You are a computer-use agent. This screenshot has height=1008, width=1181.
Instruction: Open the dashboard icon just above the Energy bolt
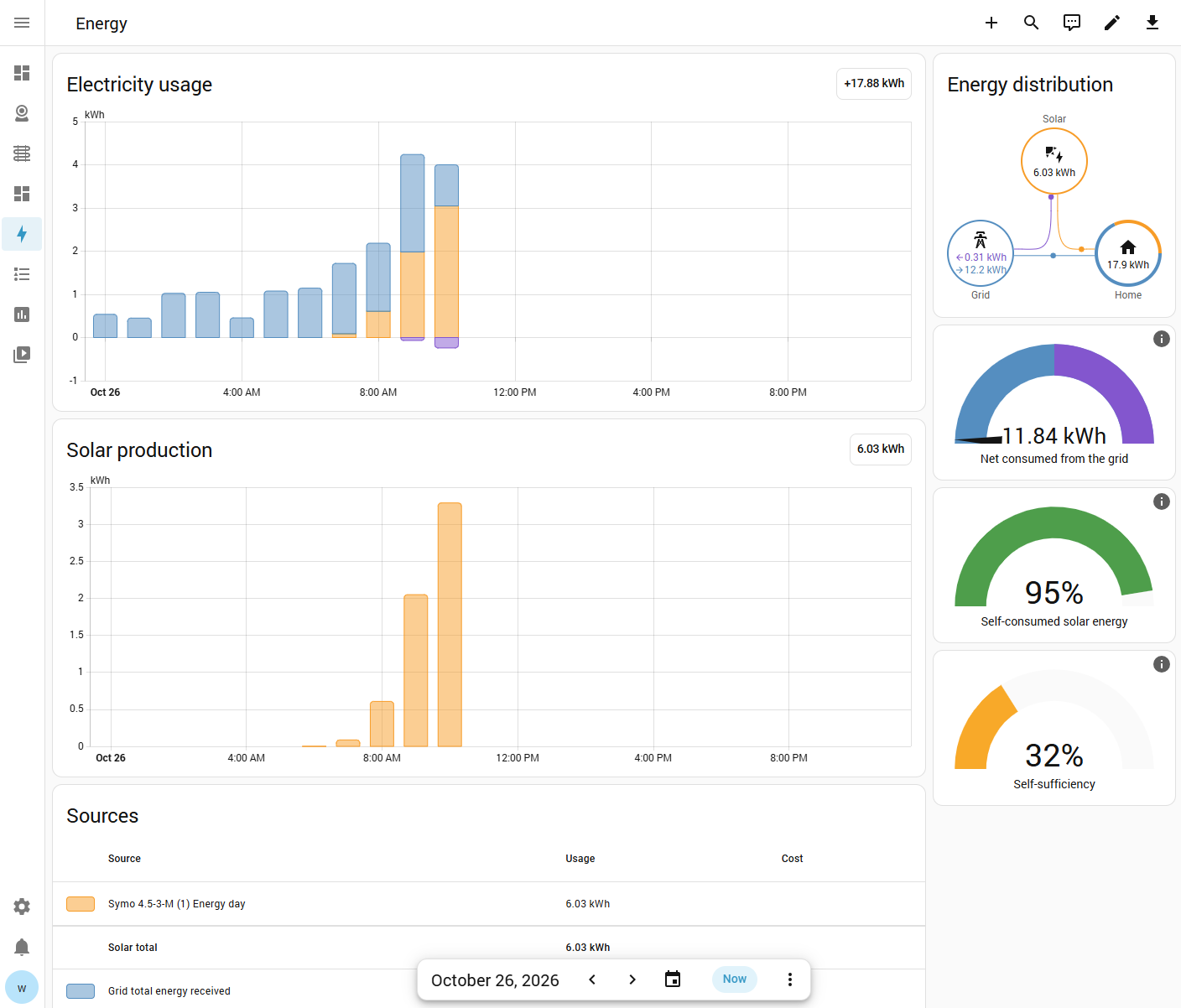(22, 194)
